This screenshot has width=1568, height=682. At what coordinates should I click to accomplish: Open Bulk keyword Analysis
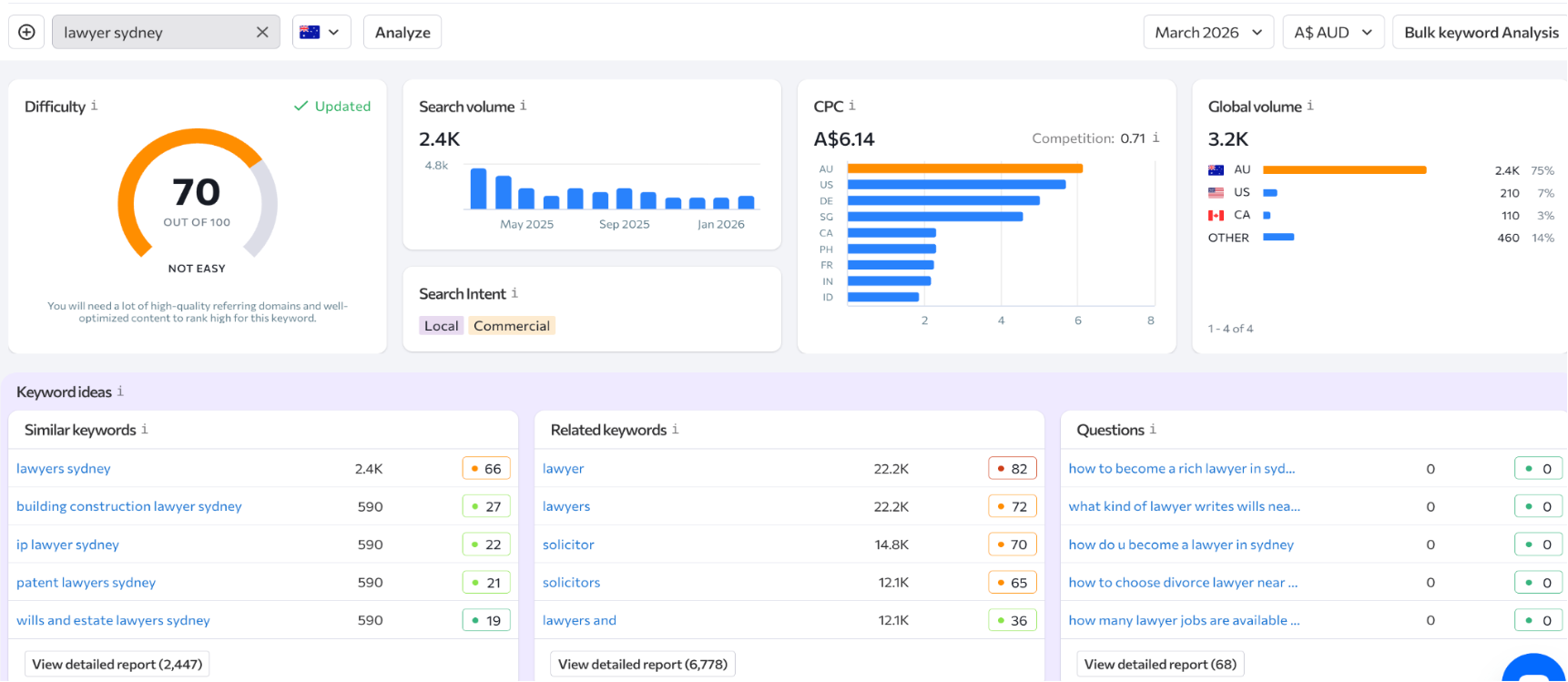1481,32
